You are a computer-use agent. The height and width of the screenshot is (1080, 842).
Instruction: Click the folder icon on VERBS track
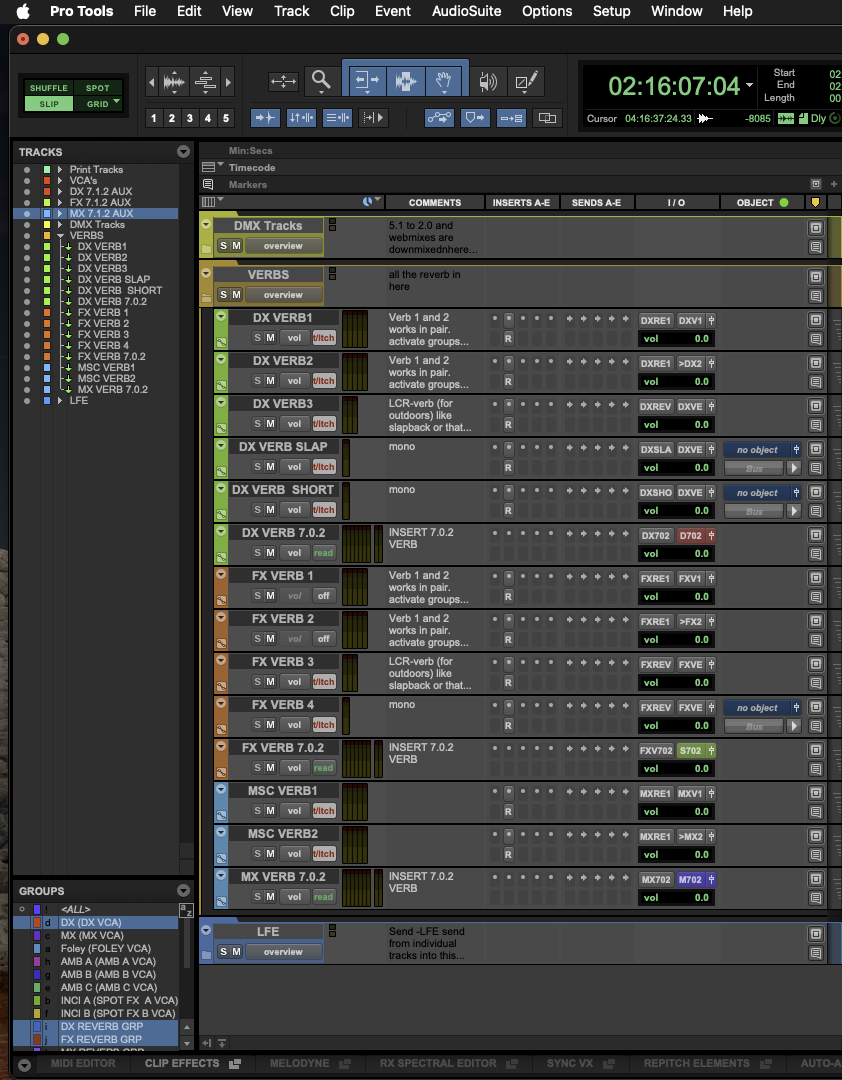click(x=206, y=298)
